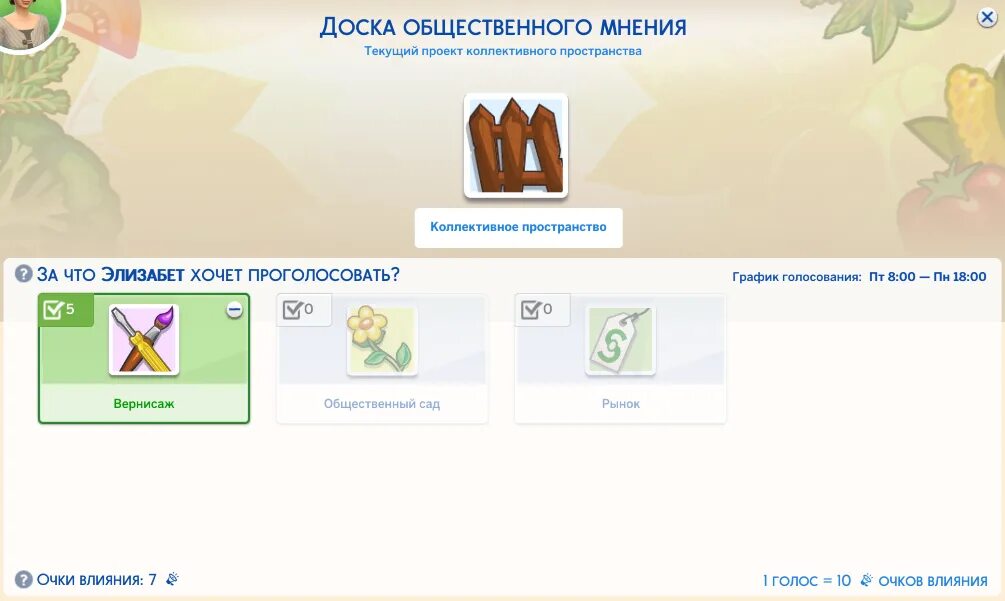
Task: Click the Рынок price tag icon
Action: (621, 340)
